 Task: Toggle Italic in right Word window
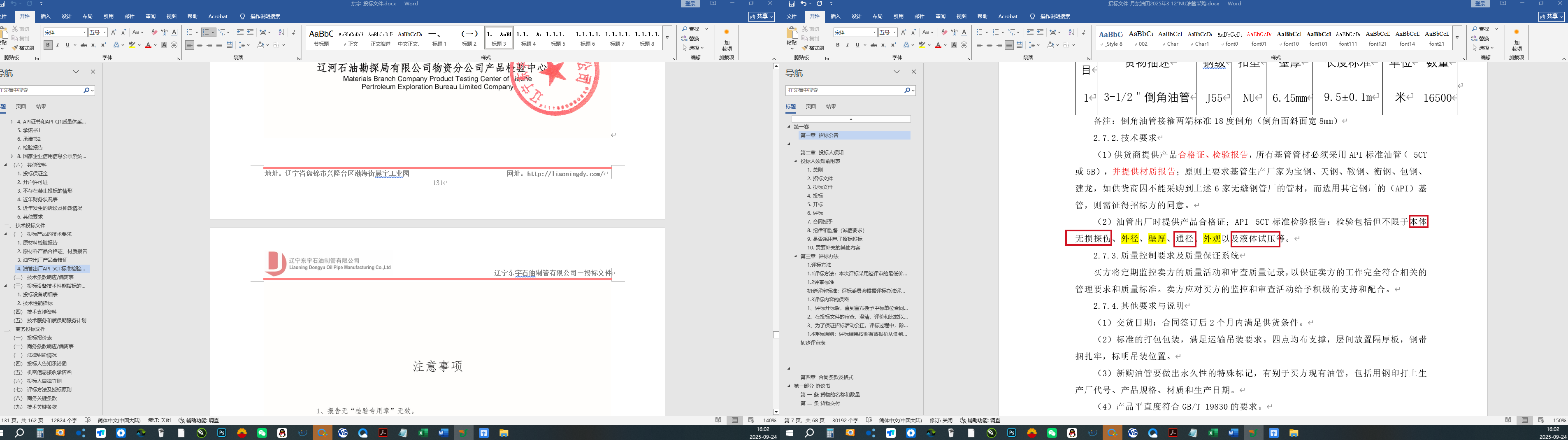coord(847,45)
